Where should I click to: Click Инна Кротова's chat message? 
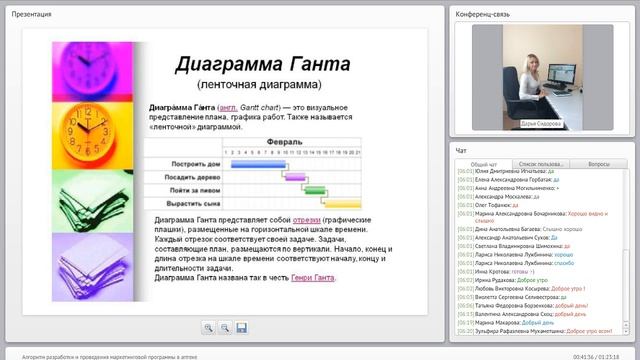(x=496, y=272)
